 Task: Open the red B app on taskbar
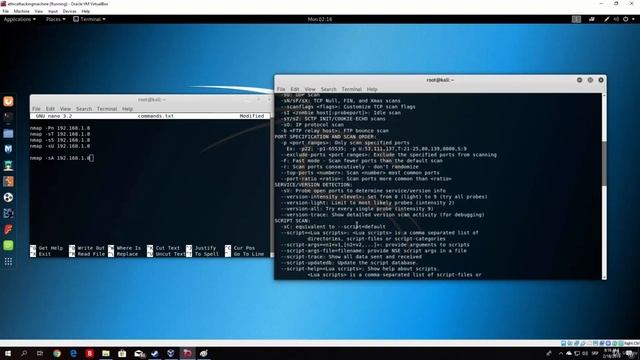(90, 353)
